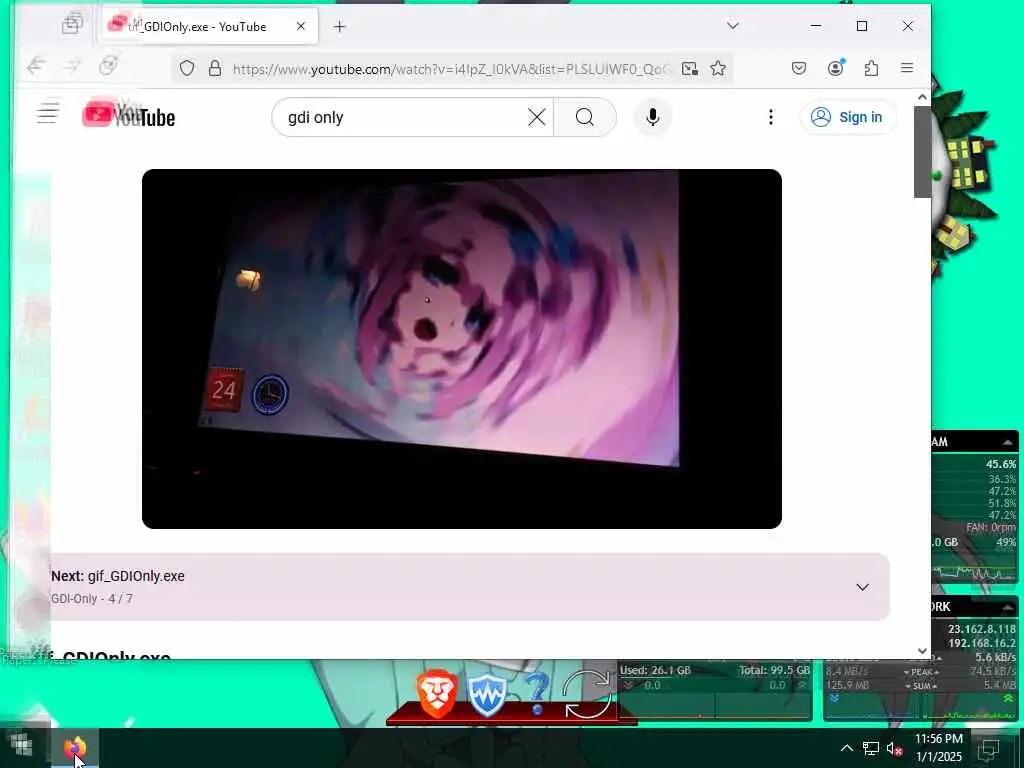This screenshot has width=1024, height=768.
Task: Click the scrollbar down arrow
Action: (x=922, y=651)
